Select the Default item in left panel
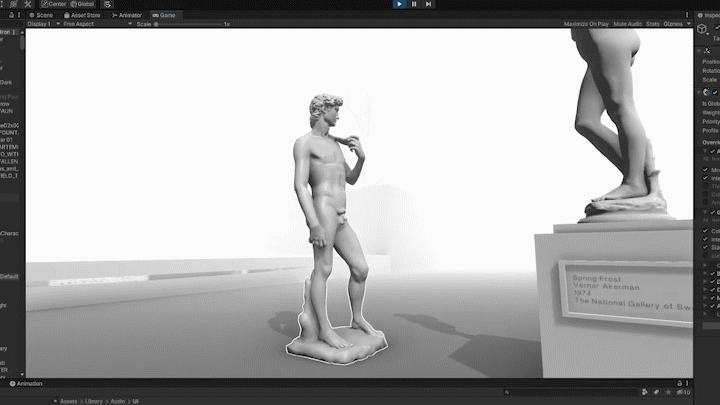The height and width of the screenshot is (405, 720). click(9, 276)
